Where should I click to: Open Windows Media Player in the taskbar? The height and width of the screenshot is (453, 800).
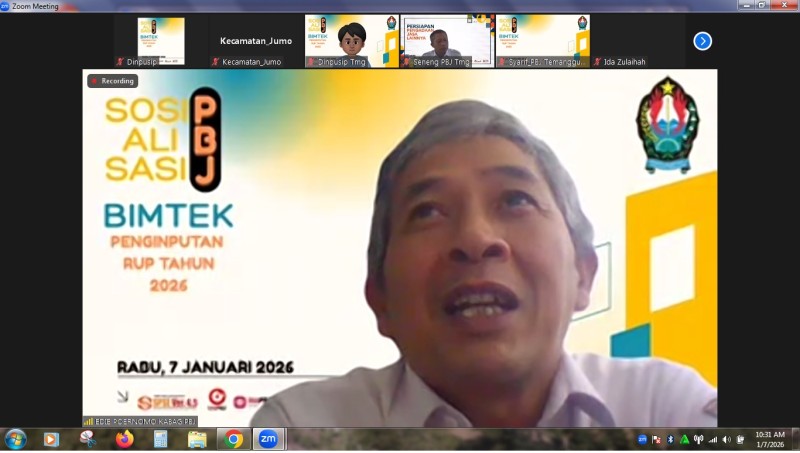tap(51, 439)
